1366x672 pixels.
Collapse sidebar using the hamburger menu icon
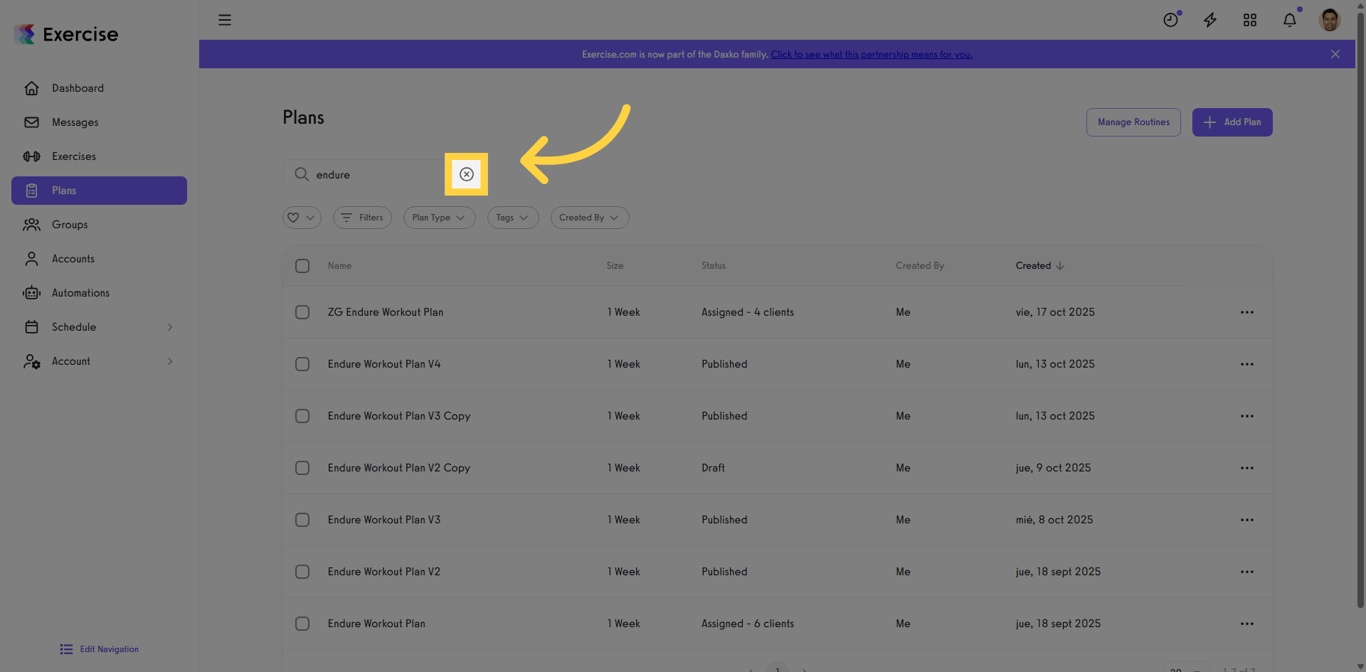click(x=225, y=20)
